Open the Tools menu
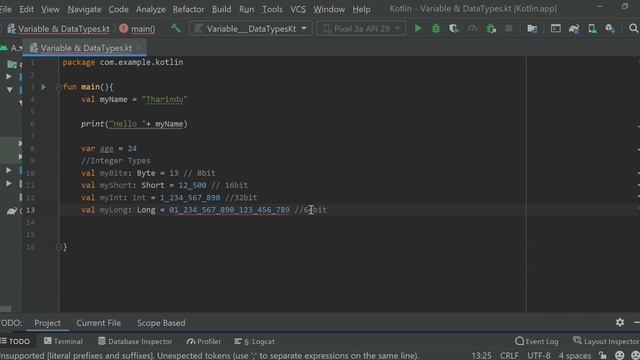This screenshot has width=640, height=360. pos(272,9)
